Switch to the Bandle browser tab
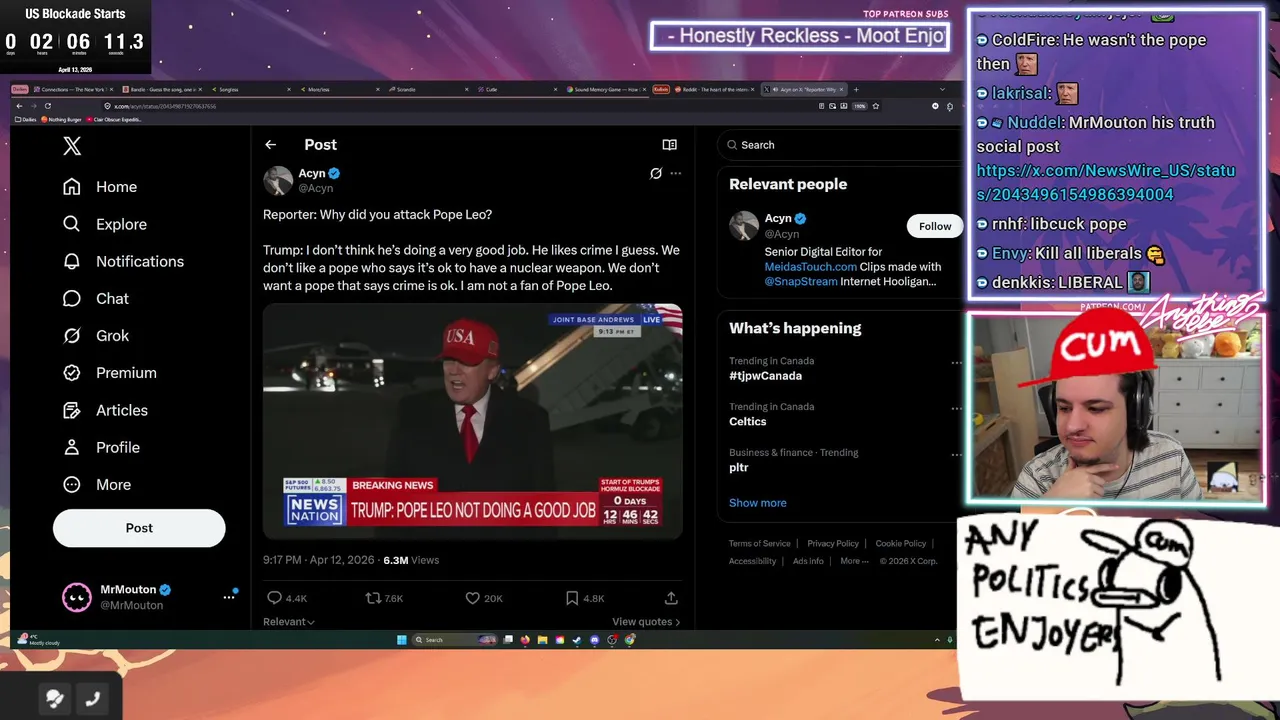 [163, 89]
